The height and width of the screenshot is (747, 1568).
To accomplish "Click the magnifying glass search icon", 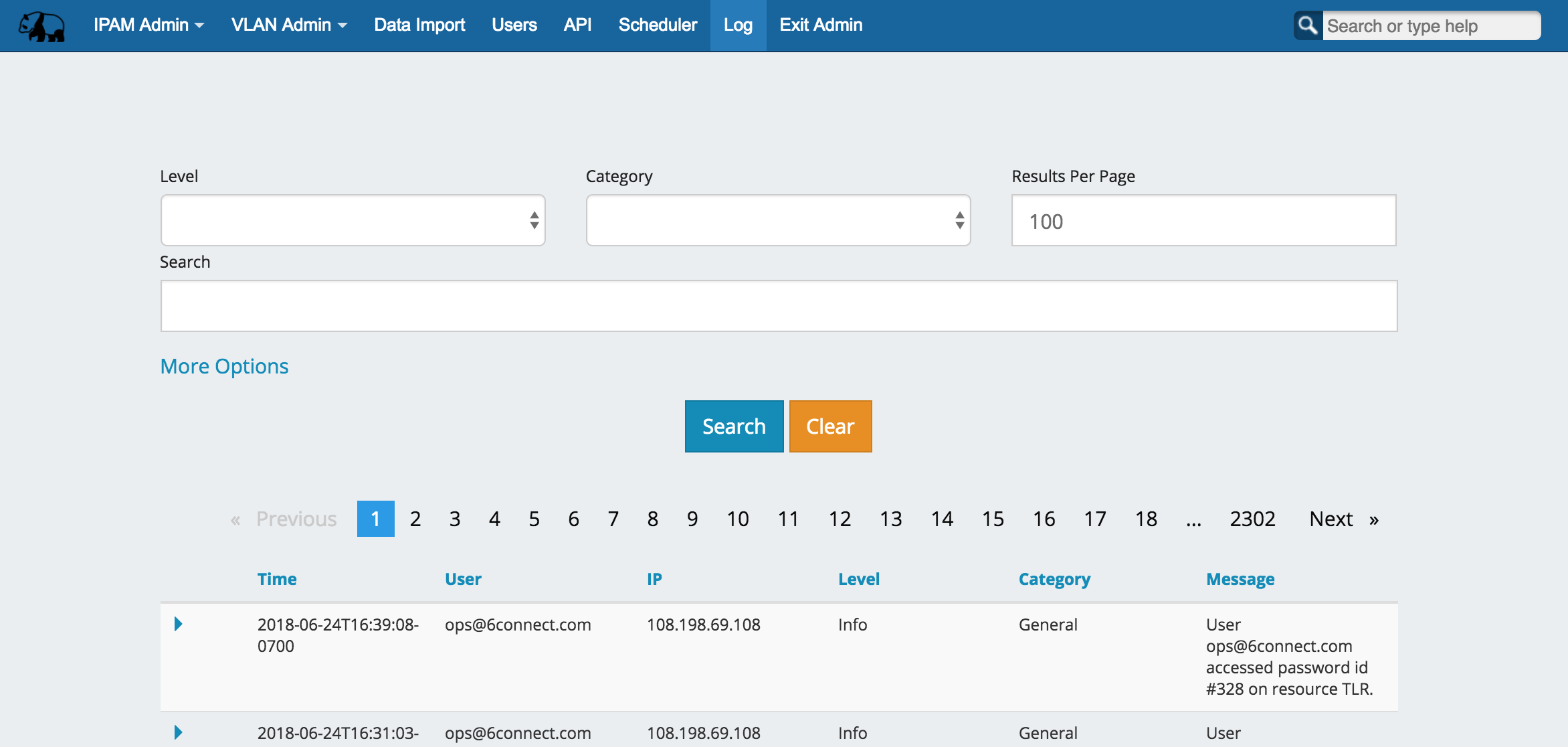I will point(1307,25).
